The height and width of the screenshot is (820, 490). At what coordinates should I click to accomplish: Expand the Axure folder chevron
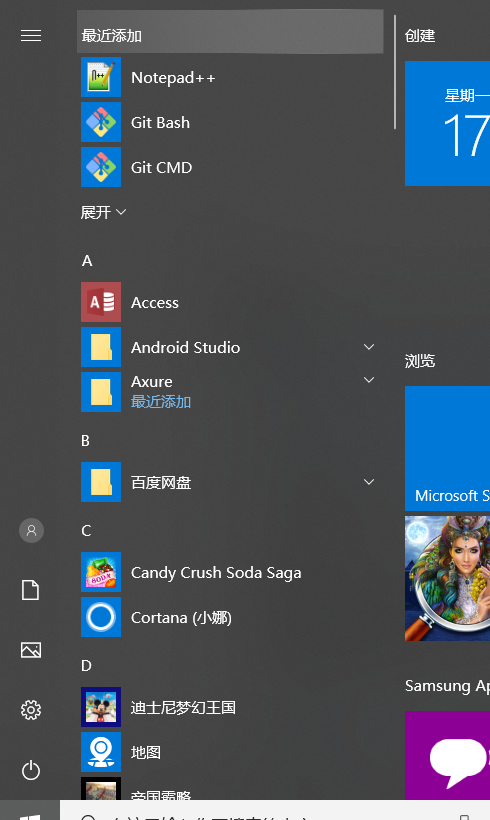[369, 380]
